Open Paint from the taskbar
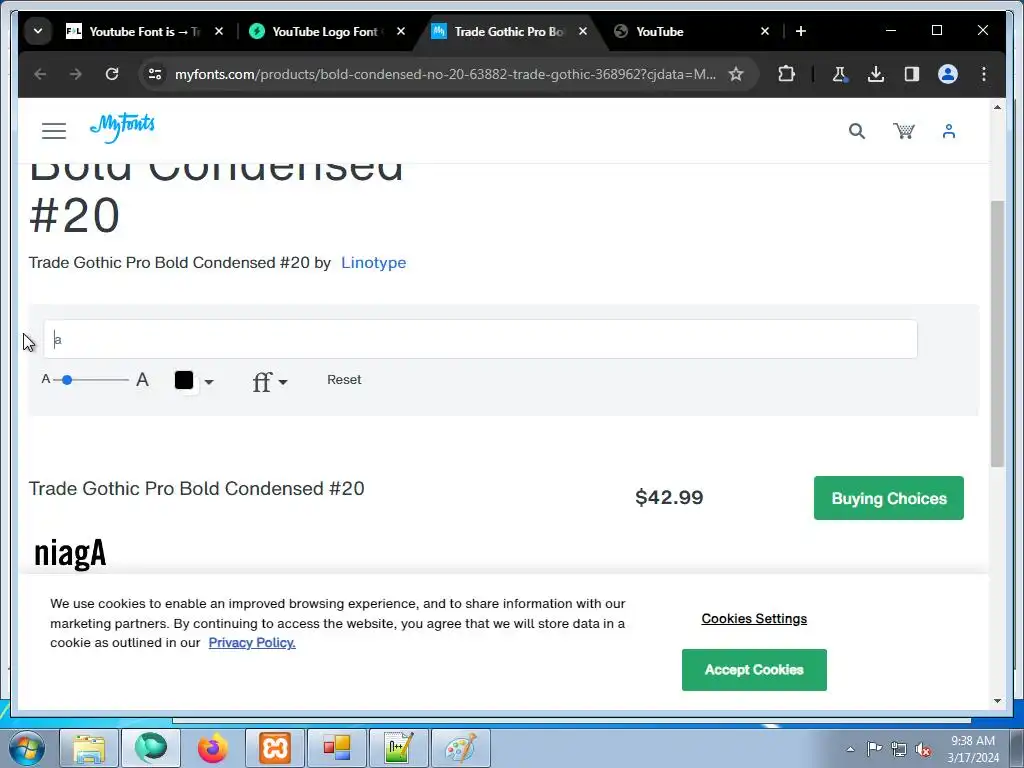This screenshot has height=768, width=1024. click(461, 748)
